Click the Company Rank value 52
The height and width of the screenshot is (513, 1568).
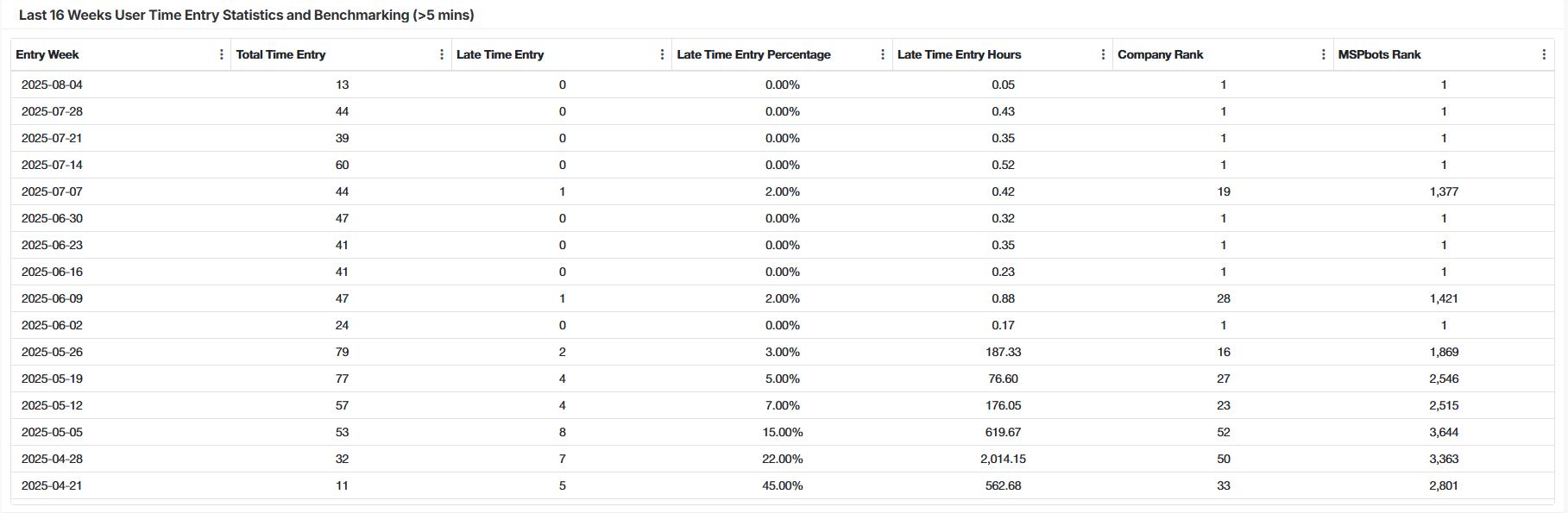1223,431
